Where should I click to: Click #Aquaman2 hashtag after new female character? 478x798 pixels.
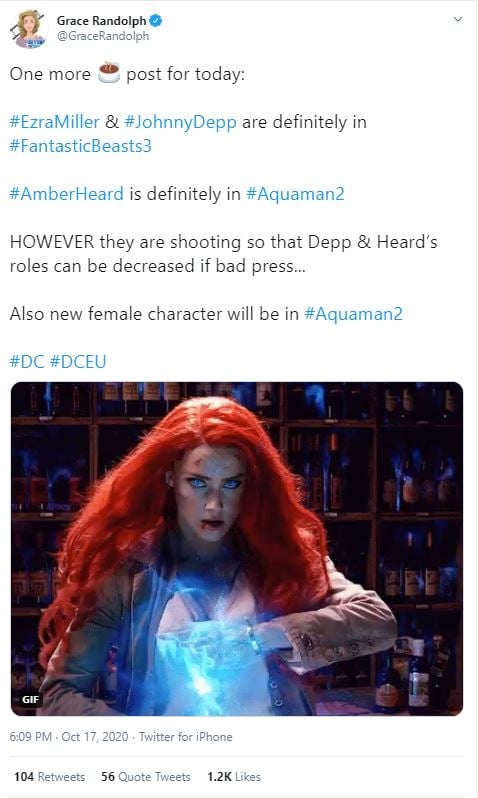point(353,314)
